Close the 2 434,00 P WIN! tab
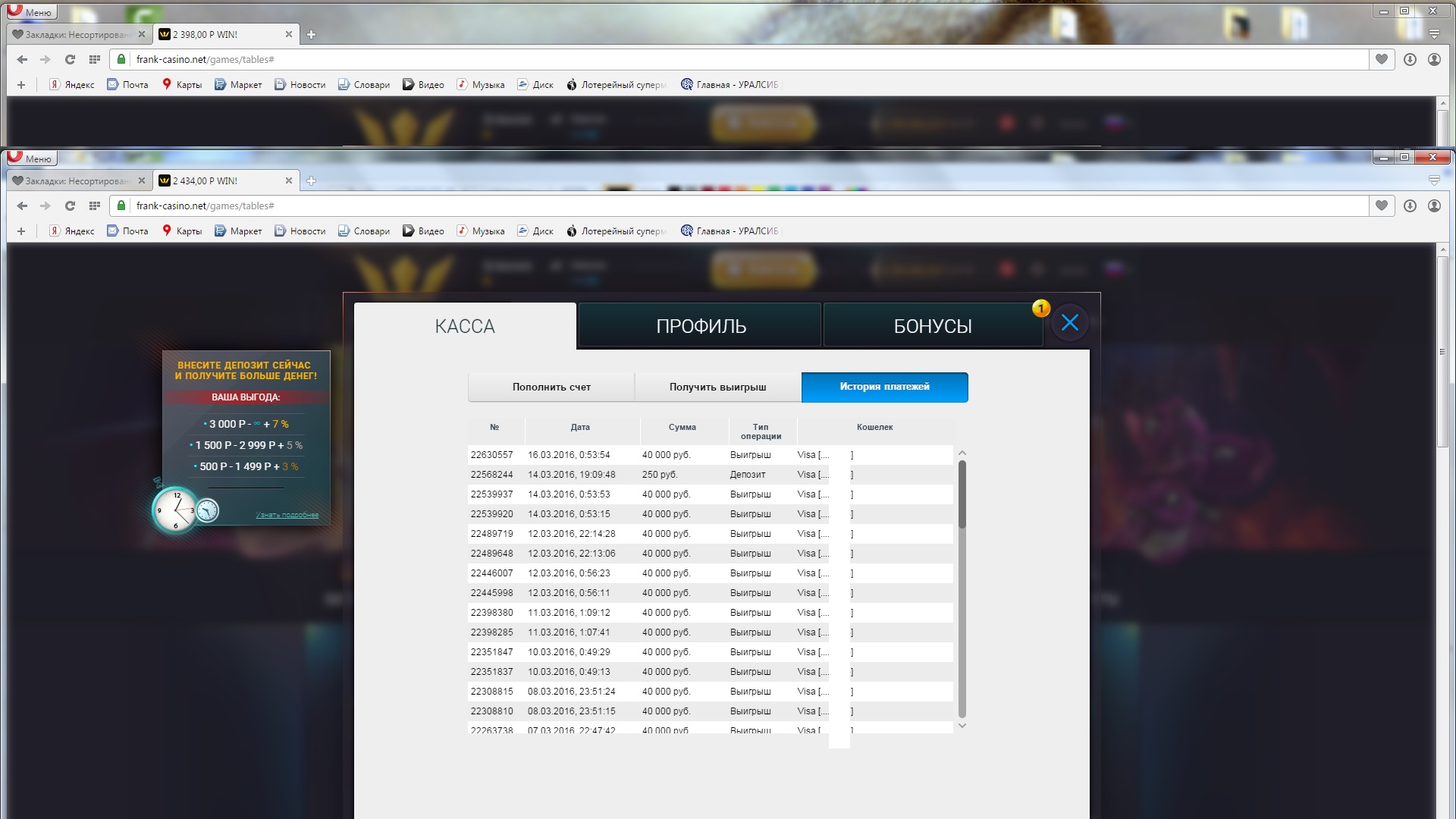Image resolution: width=1456 pixels, height=819 pixels. point(288,180)
